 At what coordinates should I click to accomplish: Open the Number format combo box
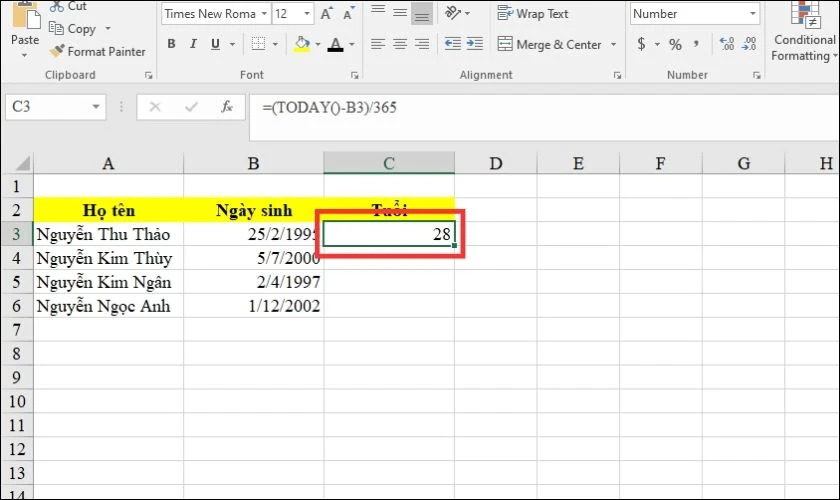[695, 14]
